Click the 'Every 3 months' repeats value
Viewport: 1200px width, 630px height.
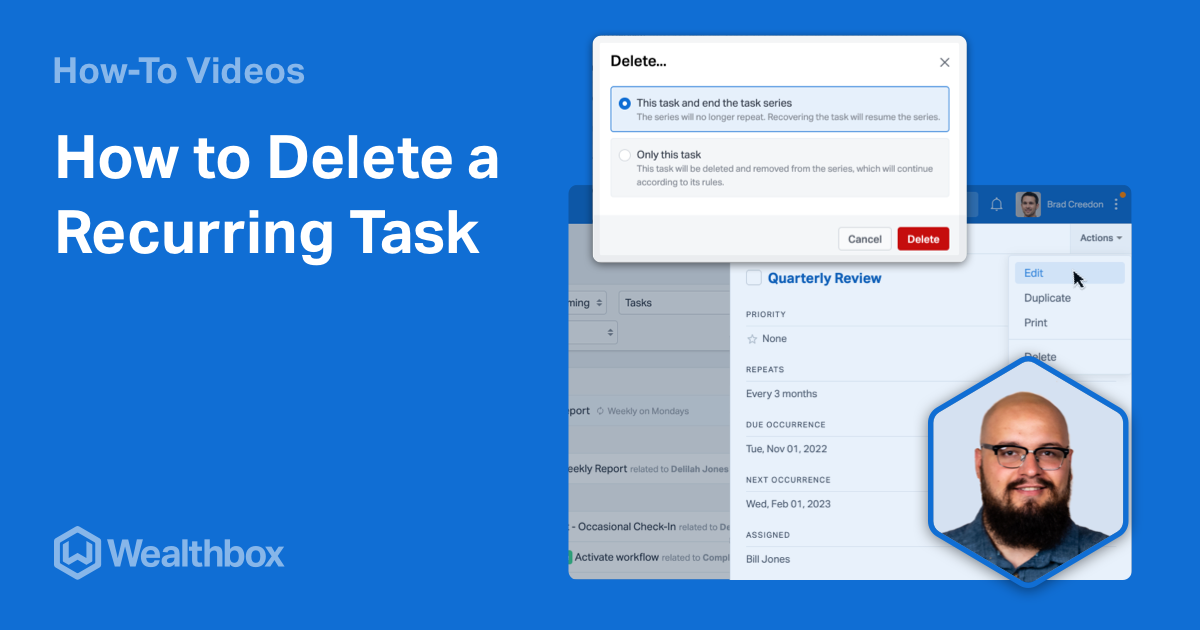click(781, 394)
